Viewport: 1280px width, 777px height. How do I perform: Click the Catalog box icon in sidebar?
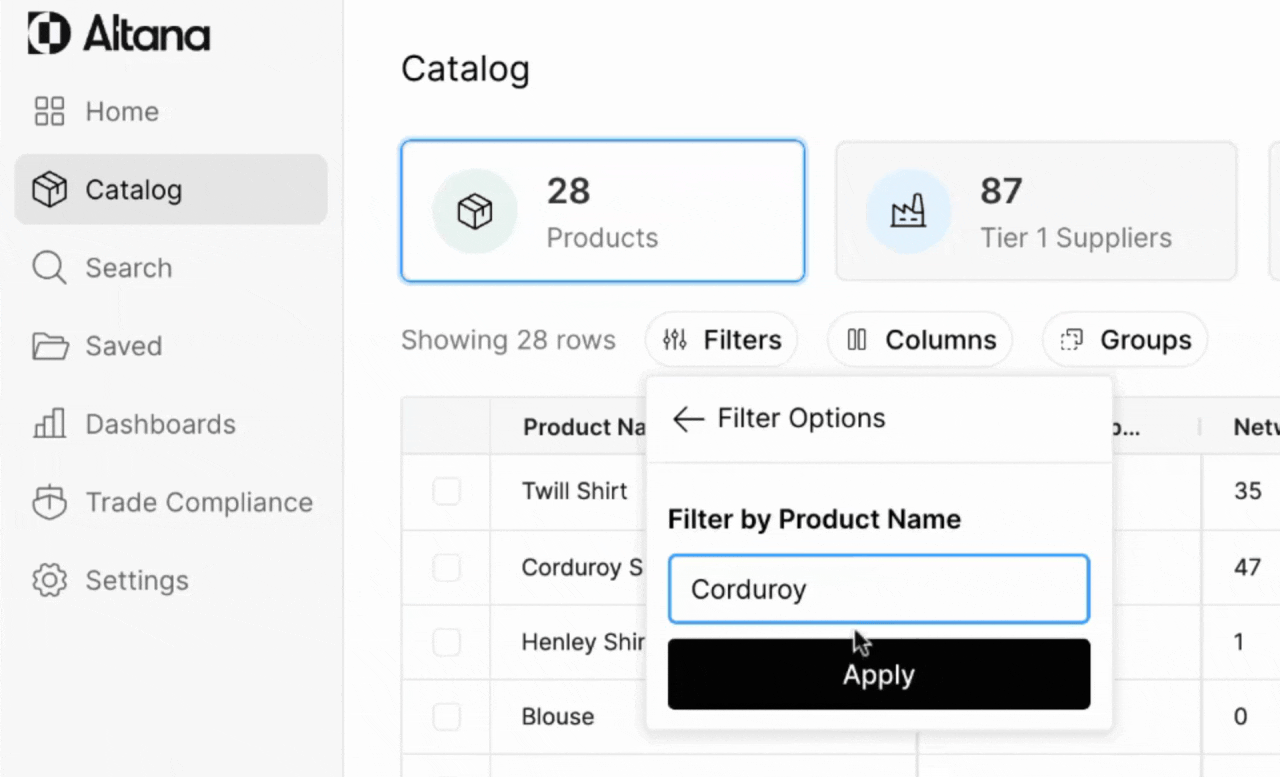(49, 189)
